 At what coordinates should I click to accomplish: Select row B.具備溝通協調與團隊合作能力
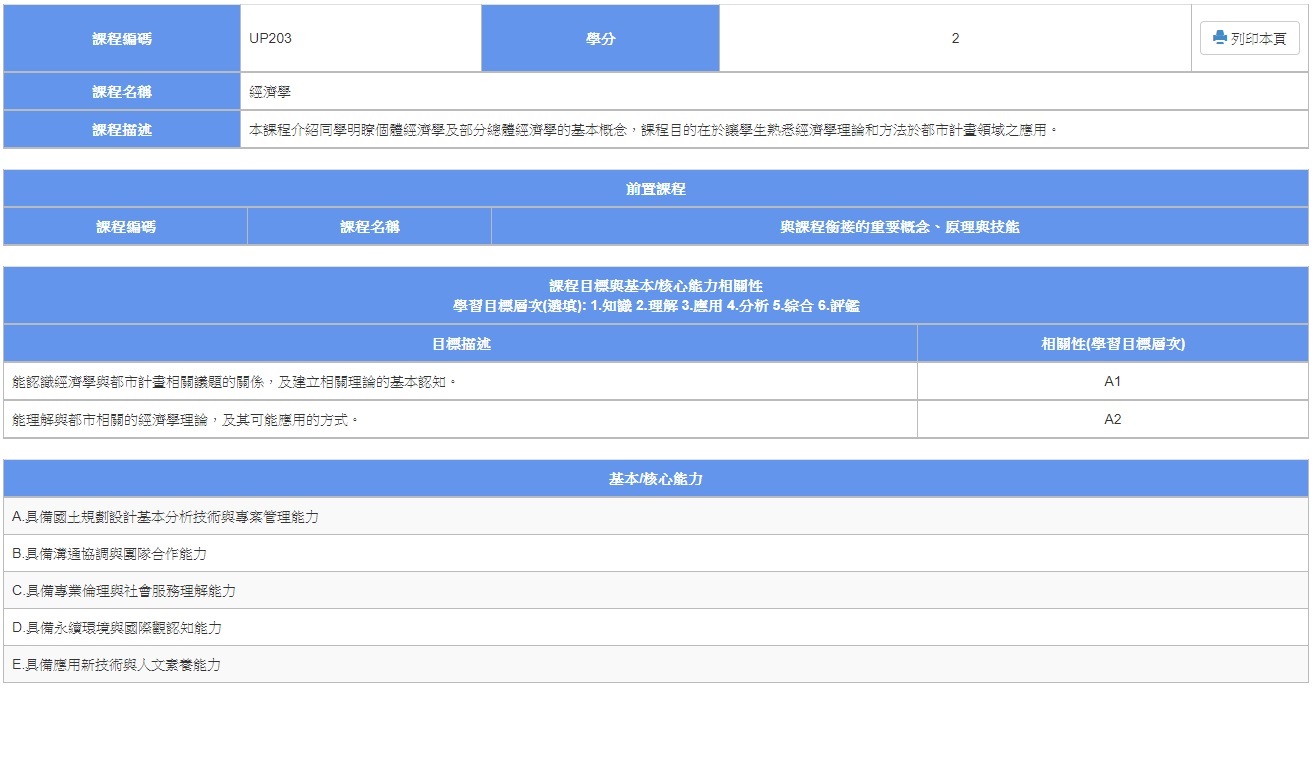click(x=110, y=554)
